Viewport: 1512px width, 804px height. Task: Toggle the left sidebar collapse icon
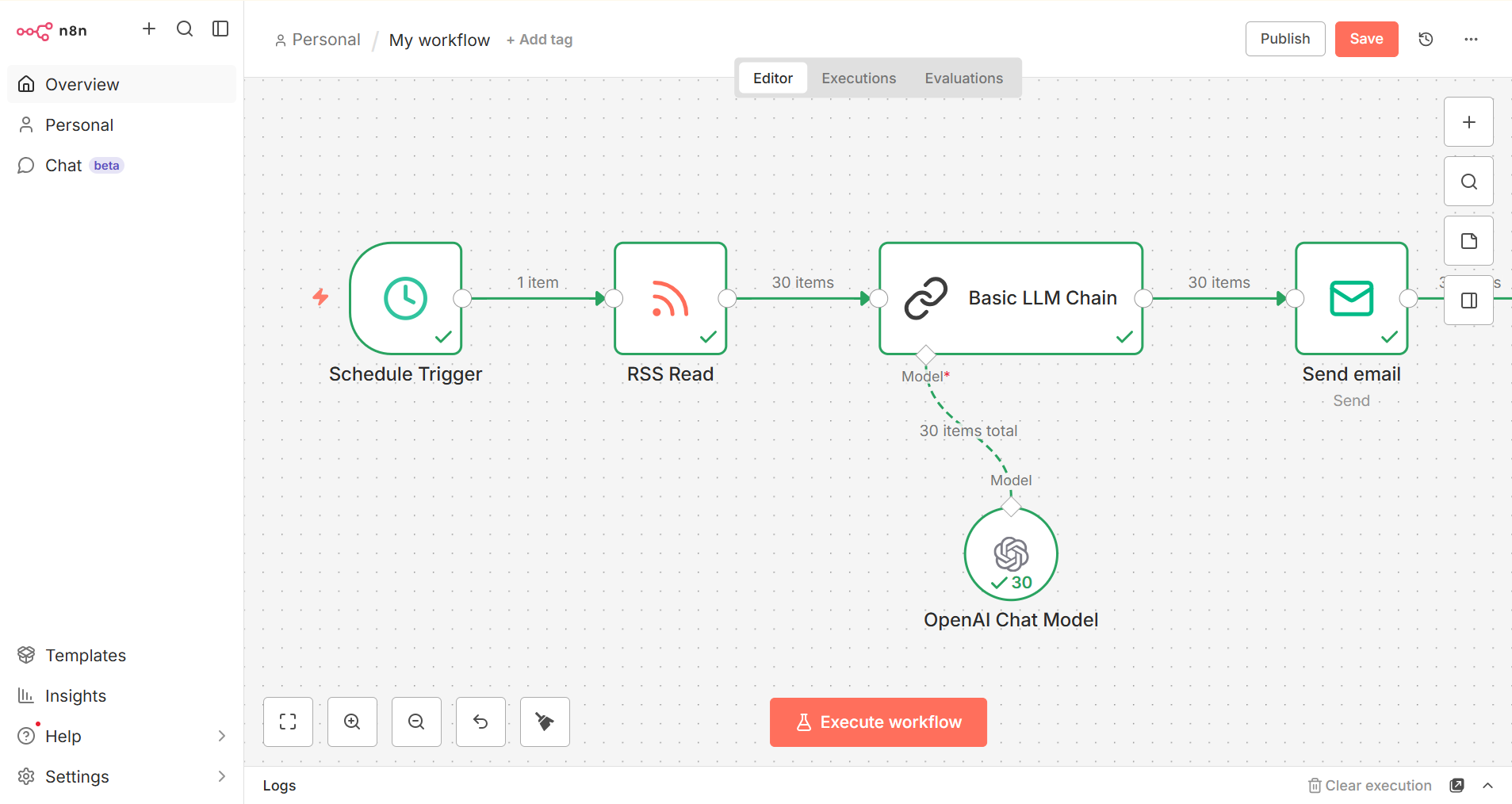click(220, 29)
